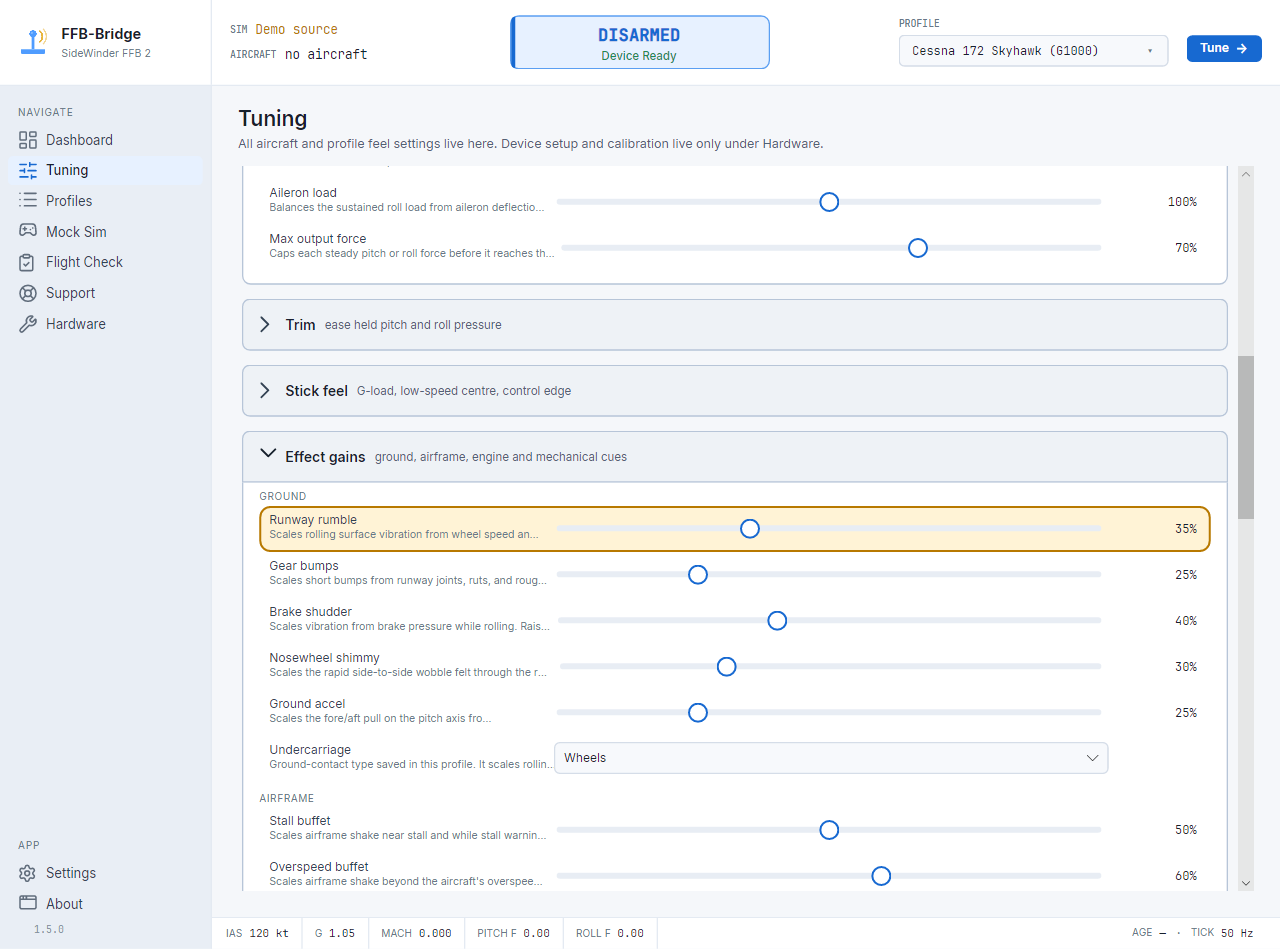Click the tuning panel scrollbar down arrow
This screenshot has height=949, width=1280.
click(1246, 883)
